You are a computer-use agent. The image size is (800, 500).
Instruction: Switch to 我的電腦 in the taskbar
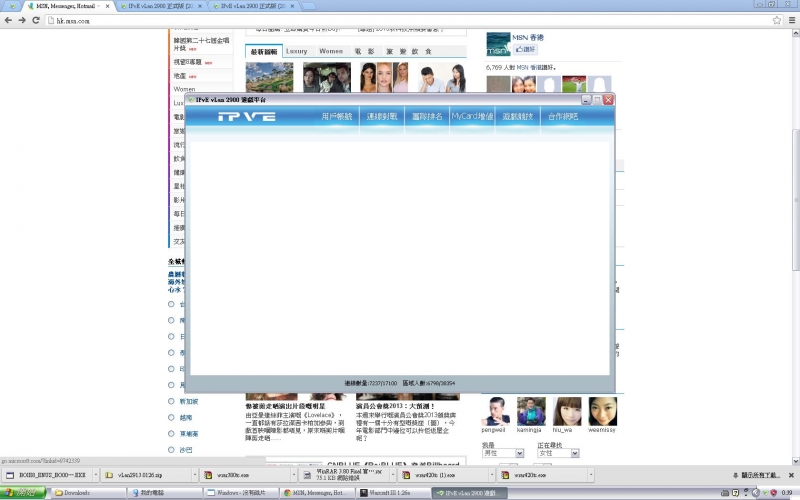click(x=165, y=493)
